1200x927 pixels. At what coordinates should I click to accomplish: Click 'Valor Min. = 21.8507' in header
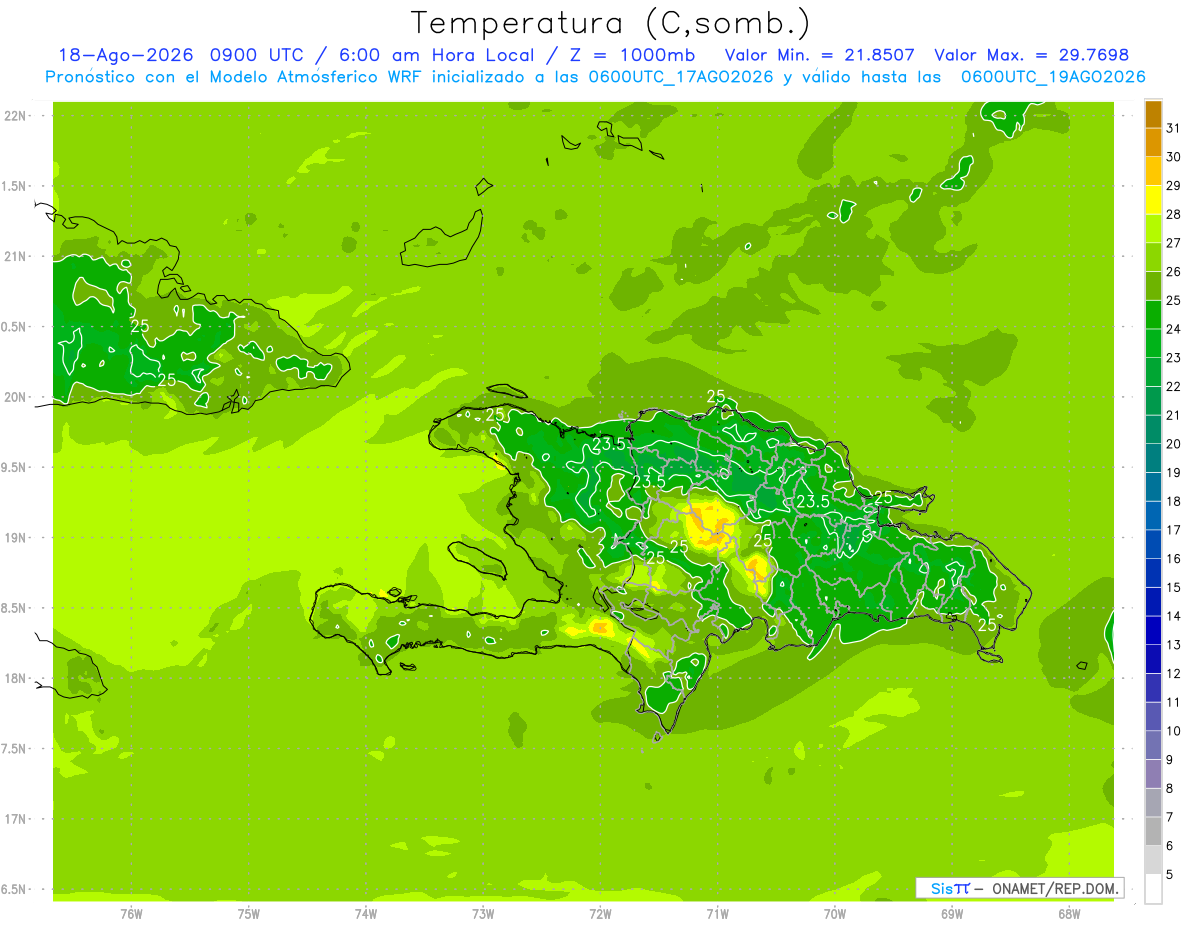tap(820, 55)
